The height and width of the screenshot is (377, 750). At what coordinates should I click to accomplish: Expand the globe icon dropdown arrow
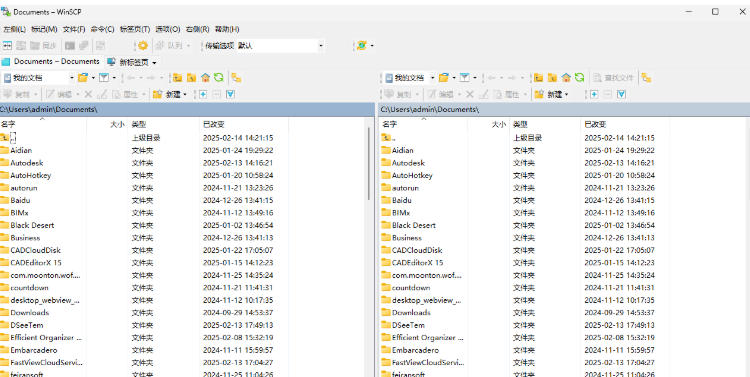click(x=372, y=46)
